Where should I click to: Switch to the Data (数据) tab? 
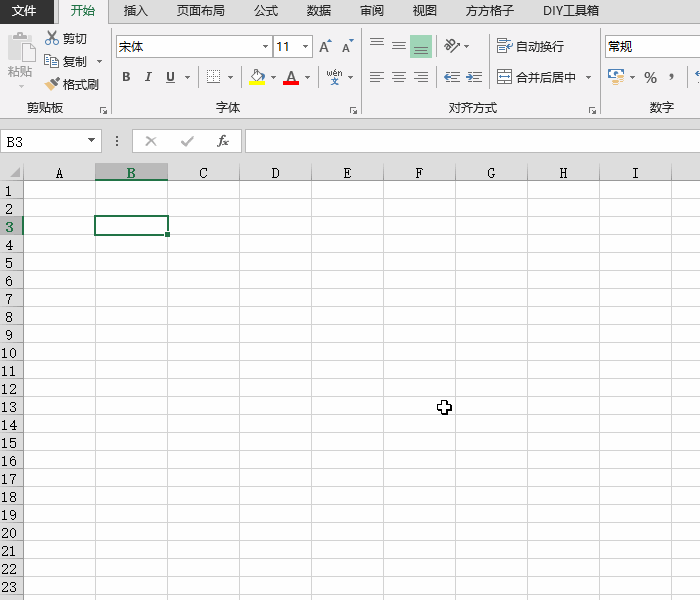[x=319, y=11]
